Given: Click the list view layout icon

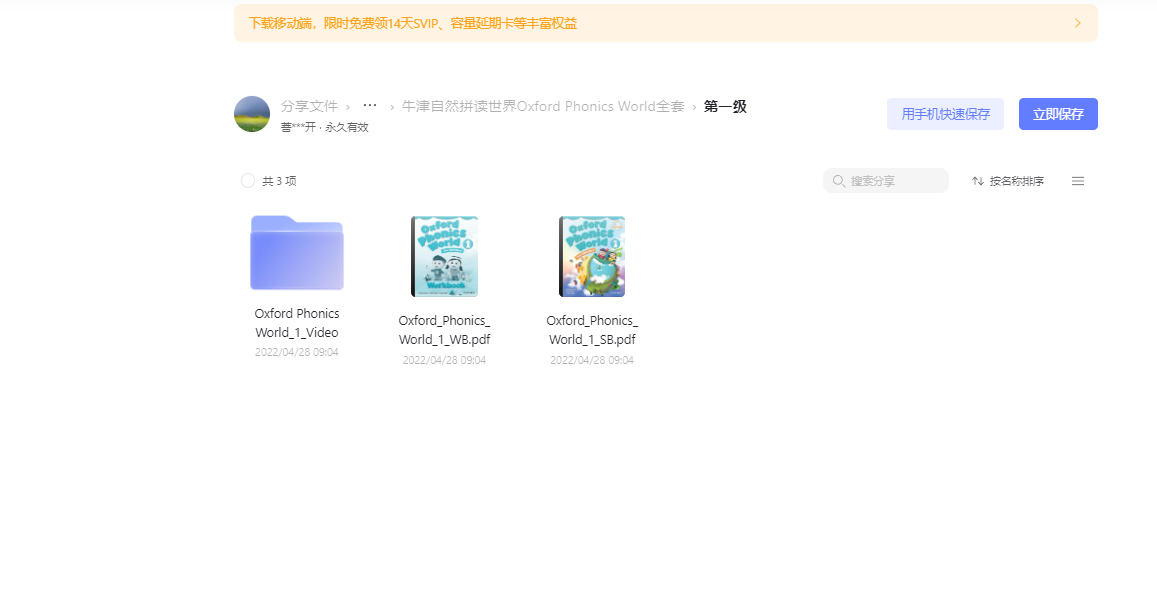Looking at the screenshot, I should tap(1078, 181).
